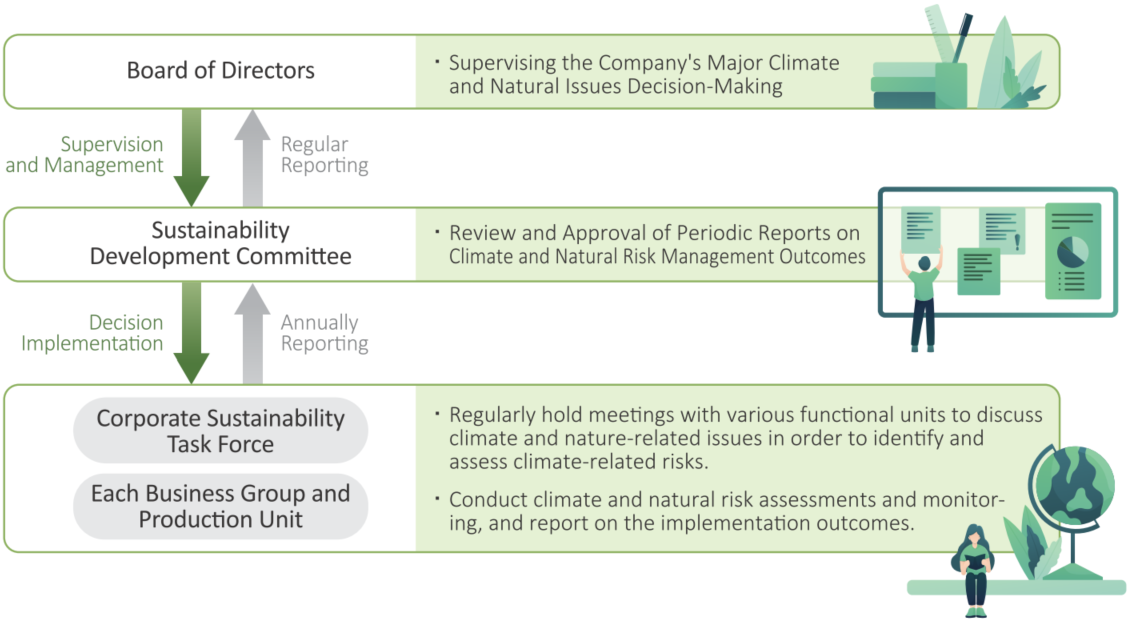Screen dimensions: 1130x622
Task: Click the gray Regular Reporting up arrow
Action: 252,158
